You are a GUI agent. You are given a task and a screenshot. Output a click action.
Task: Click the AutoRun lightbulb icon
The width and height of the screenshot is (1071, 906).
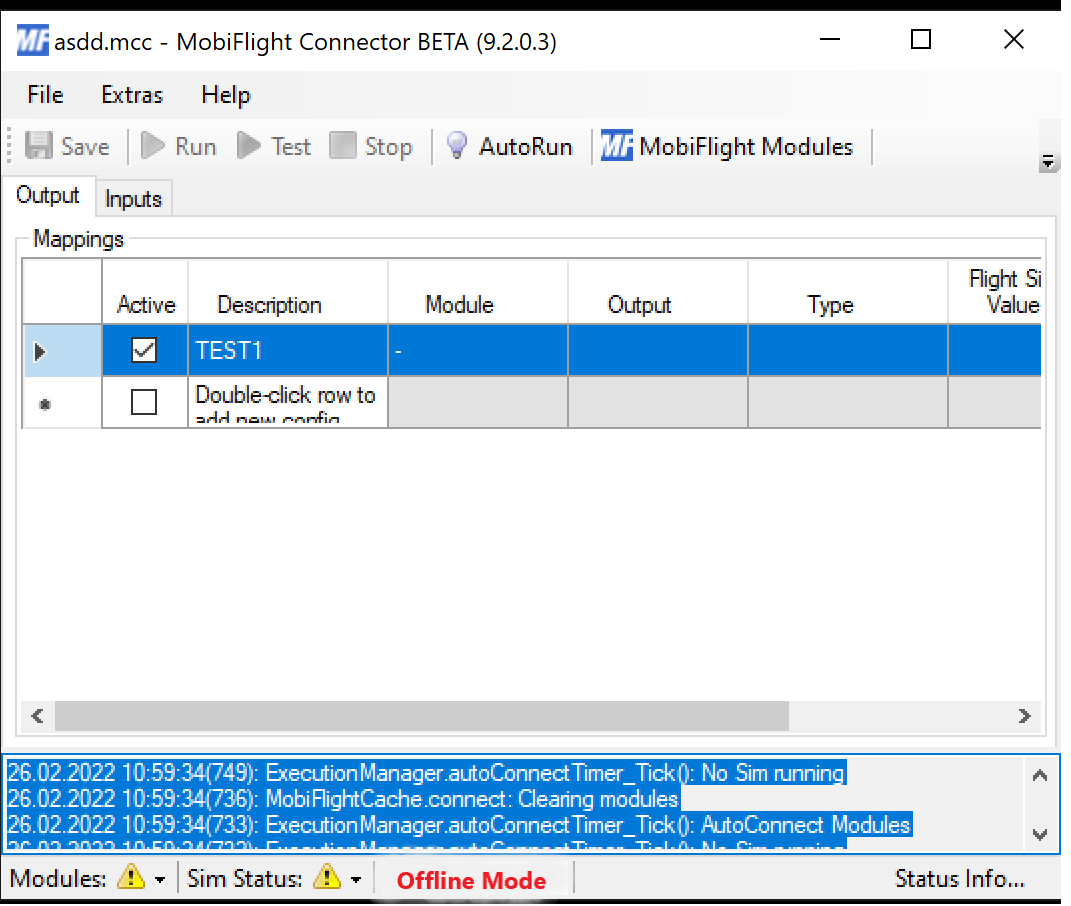(x=456, y=145)
